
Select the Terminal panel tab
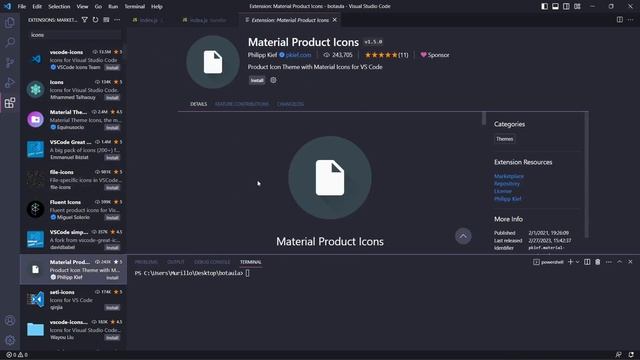pyautogui.click(x=251, y=262)
